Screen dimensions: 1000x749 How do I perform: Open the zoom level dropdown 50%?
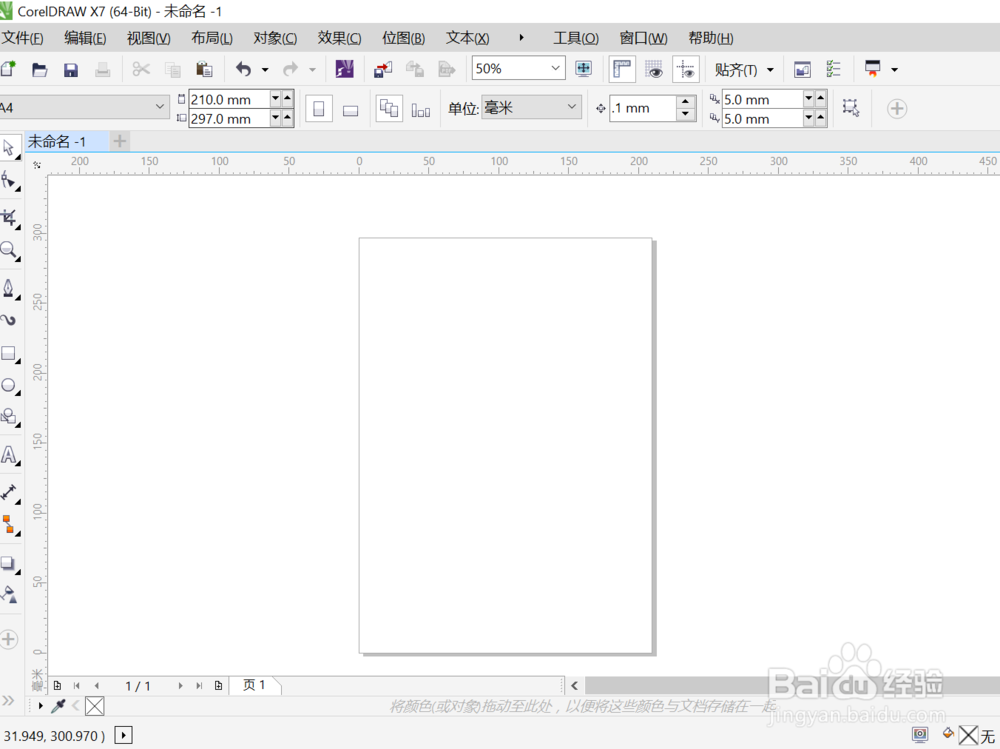point(555,68)
